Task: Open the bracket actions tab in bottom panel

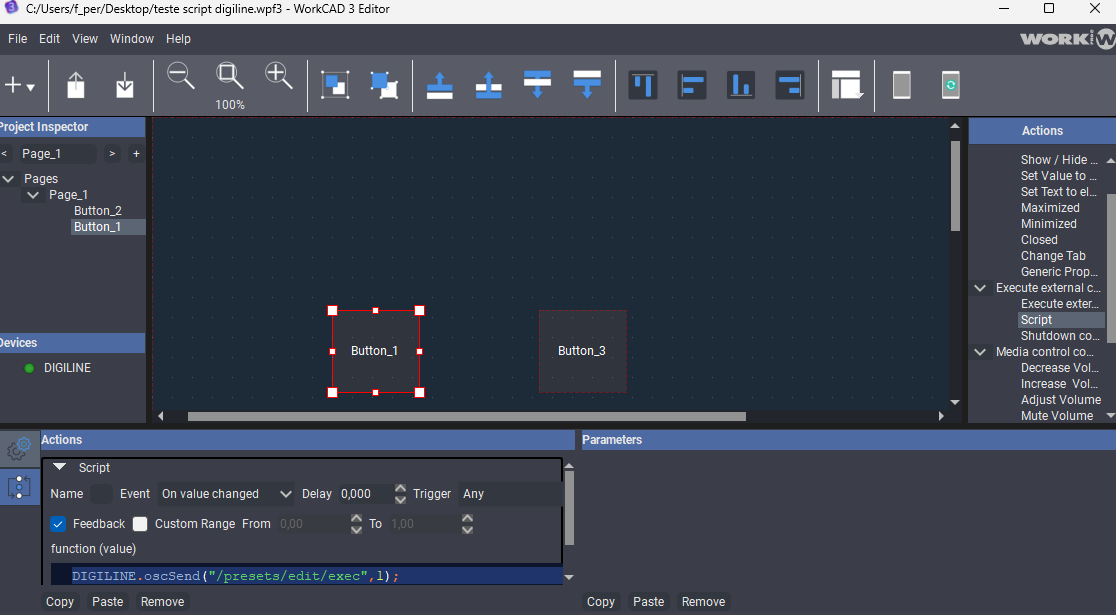Action: [x=19, y=487]
